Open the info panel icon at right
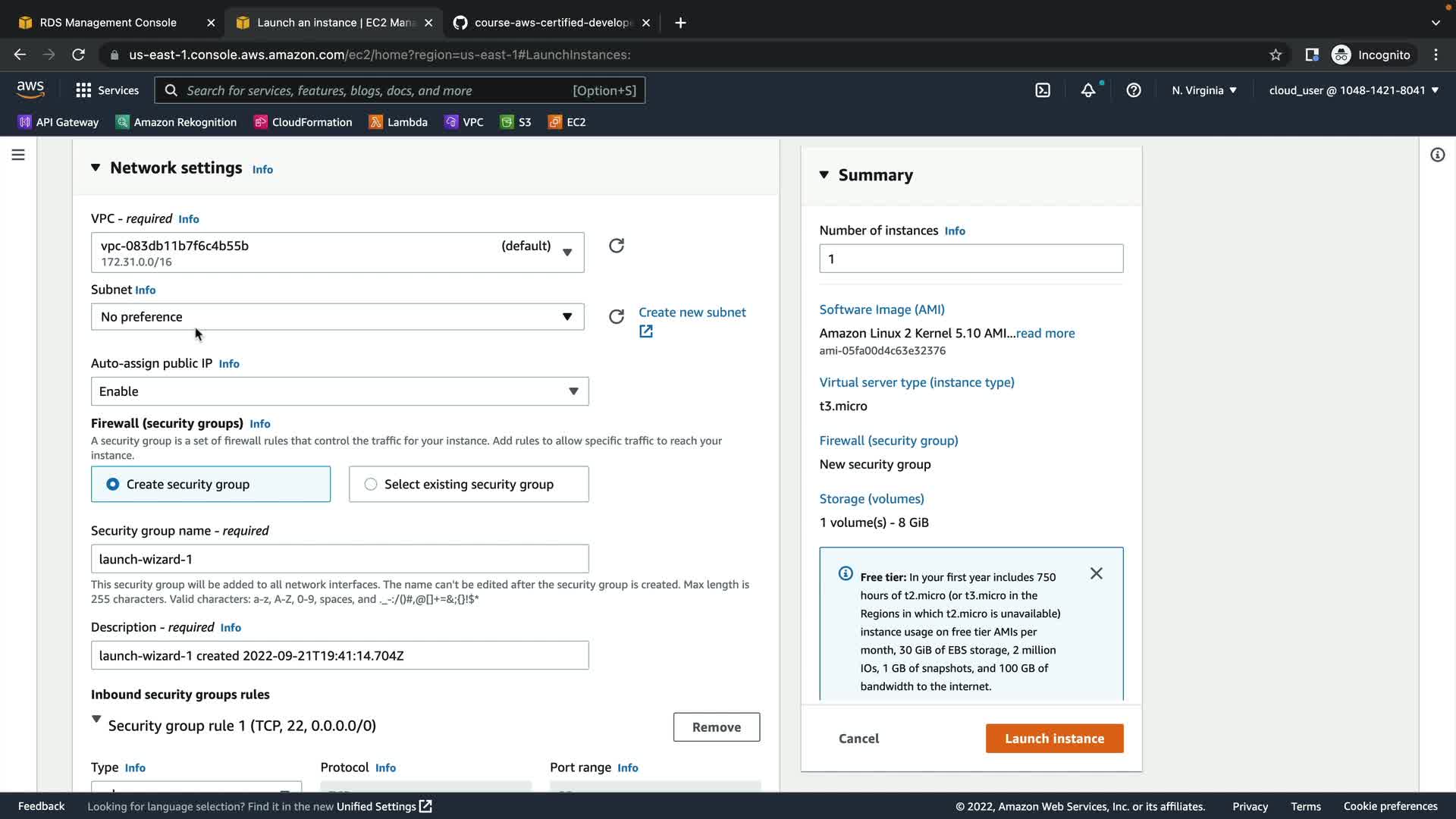 click(1437, 155)
